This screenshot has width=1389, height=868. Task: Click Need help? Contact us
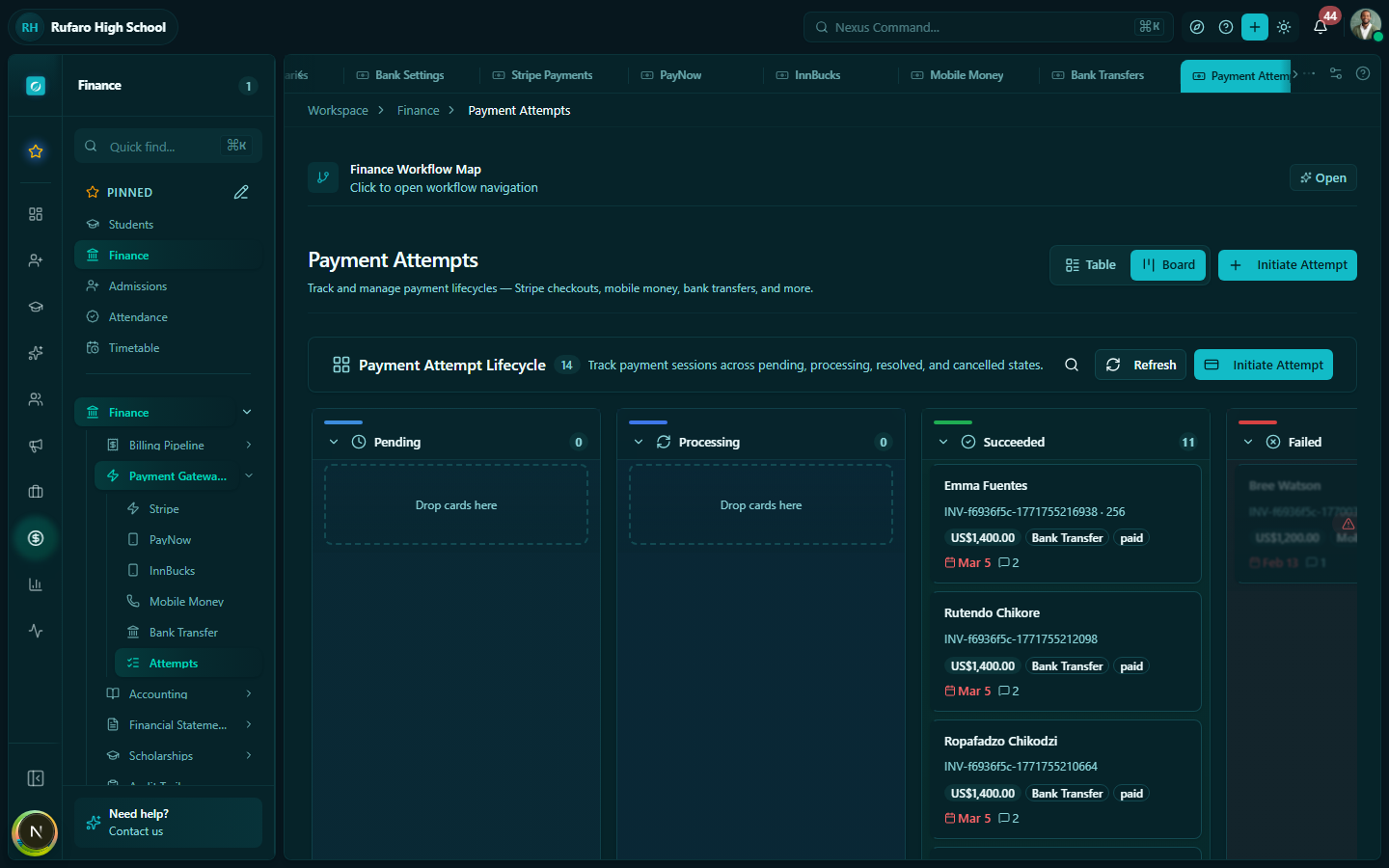pos(168,823)
